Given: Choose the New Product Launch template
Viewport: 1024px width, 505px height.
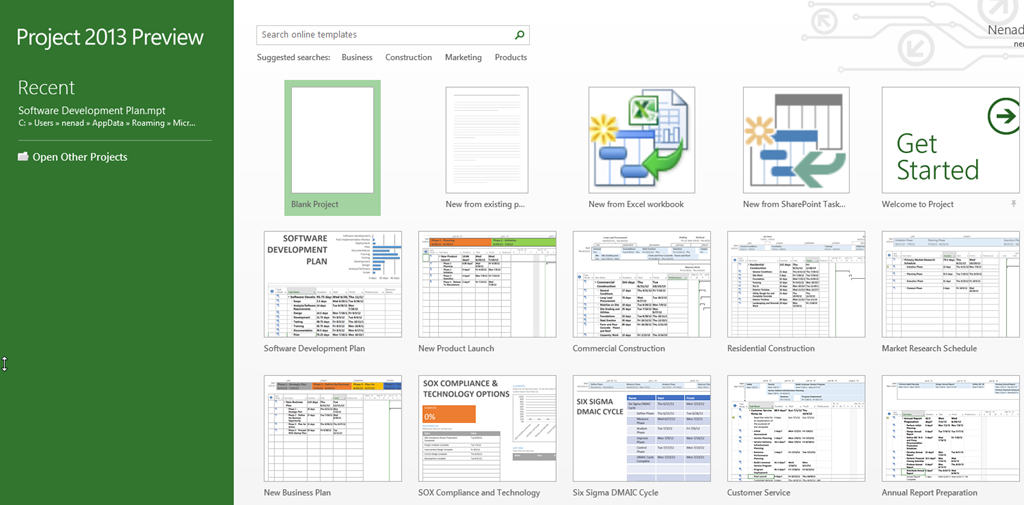Looking at the screenshot, I should [x=487, y=284].
